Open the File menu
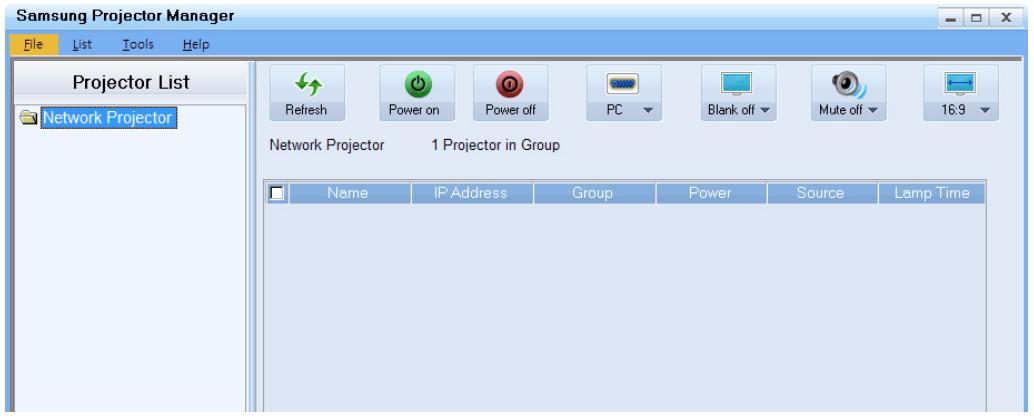1034x420 pixels. point(33,44)
